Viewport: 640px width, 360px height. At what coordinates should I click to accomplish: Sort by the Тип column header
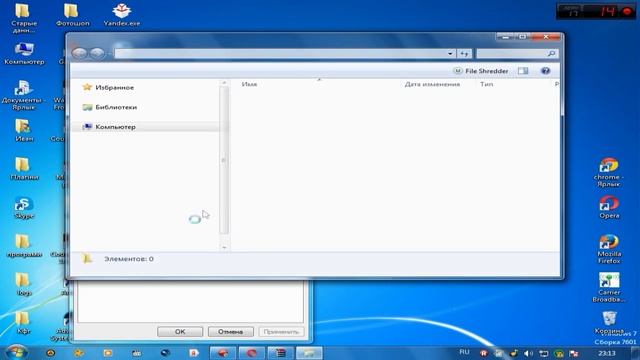click(487, 84)
